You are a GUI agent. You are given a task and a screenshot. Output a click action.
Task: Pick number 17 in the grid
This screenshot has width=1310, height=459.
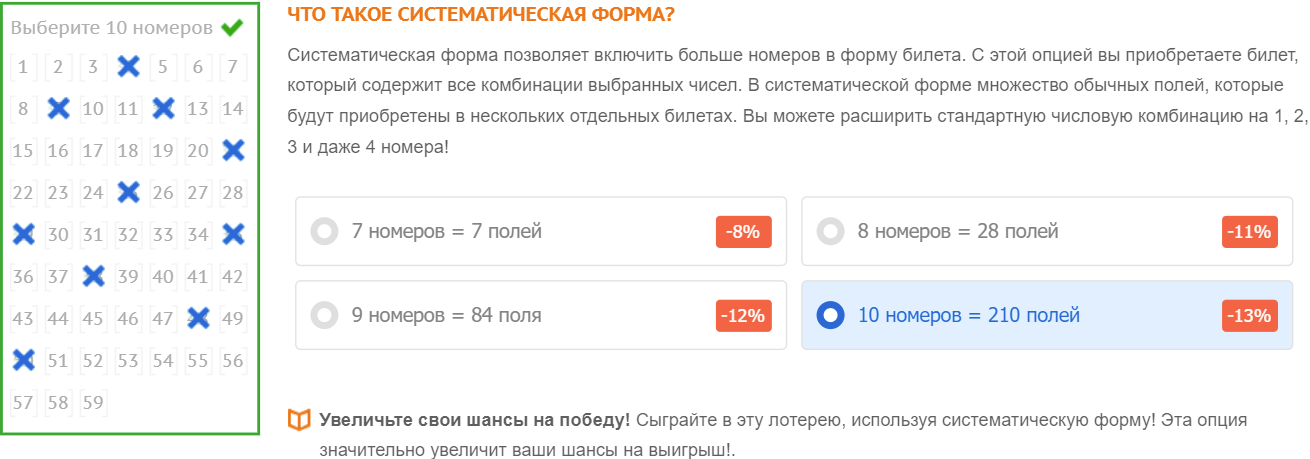tap(93, 151)
